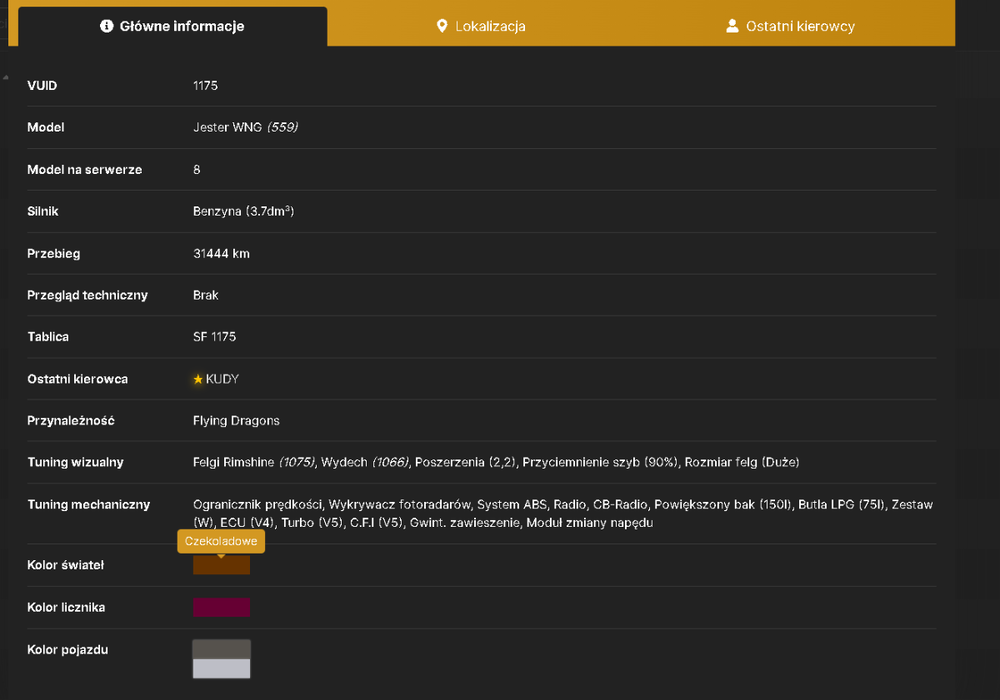Click the map pin icon beside Lokalizacja
This screenshot has height=700, width=1000.
pos(441,26)
